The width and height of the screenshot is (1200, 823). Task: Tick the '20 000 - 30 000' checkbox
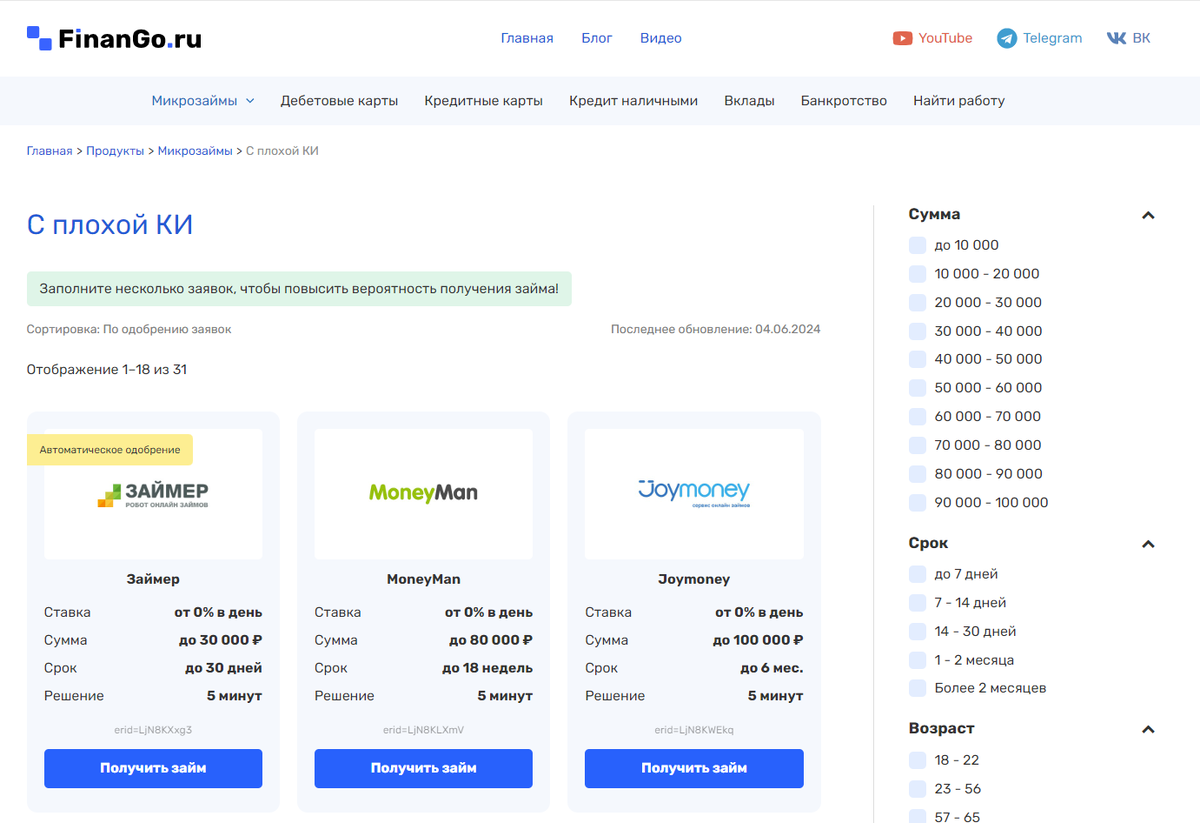(x=917, y=302)
